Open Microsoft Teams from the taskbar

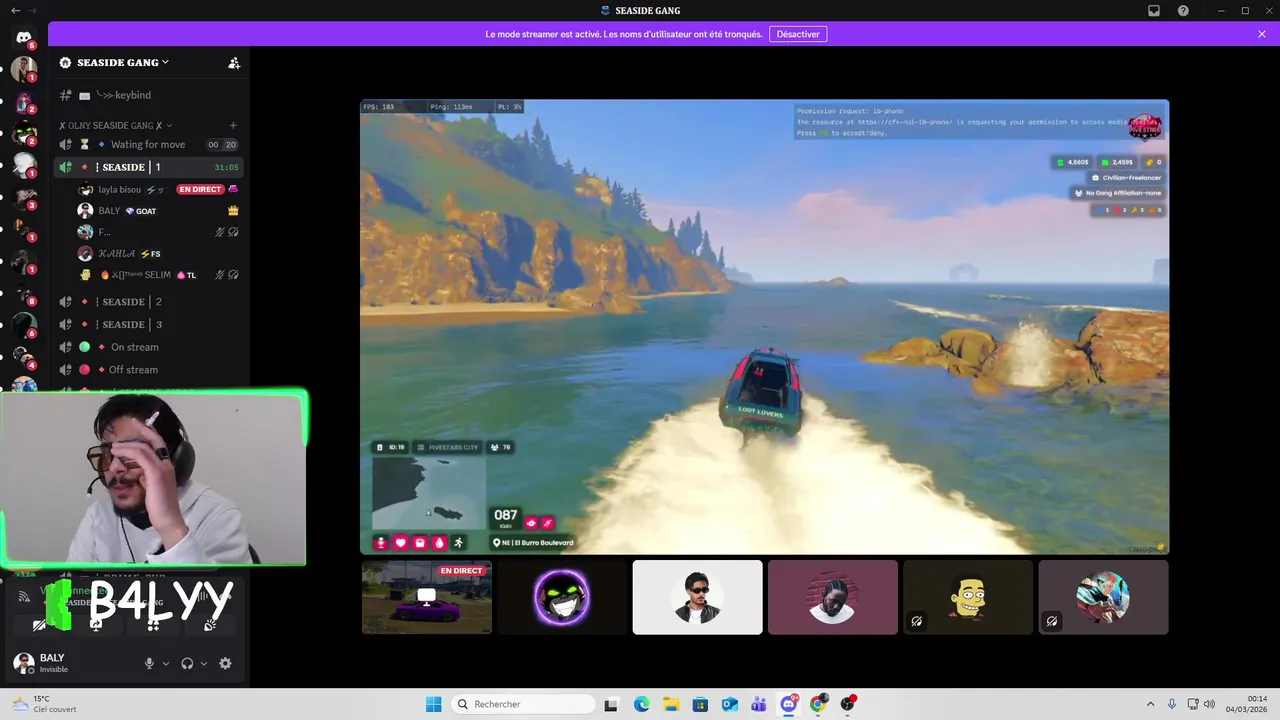click(x=759, y=704)
